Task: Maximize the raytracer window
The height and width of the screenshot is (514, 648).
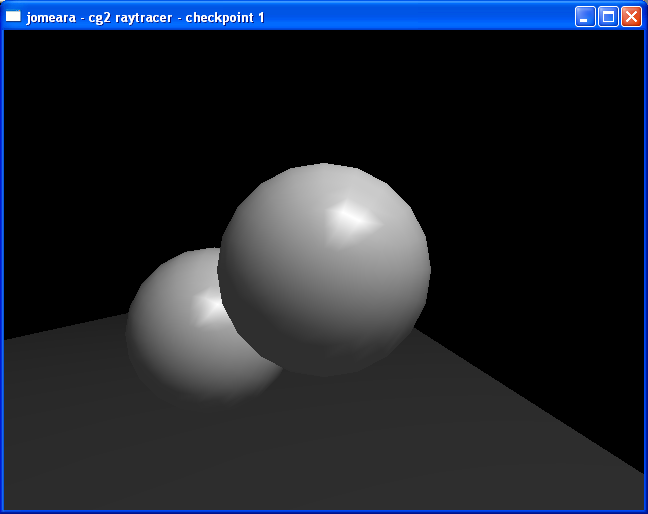Action: point(608,17)
